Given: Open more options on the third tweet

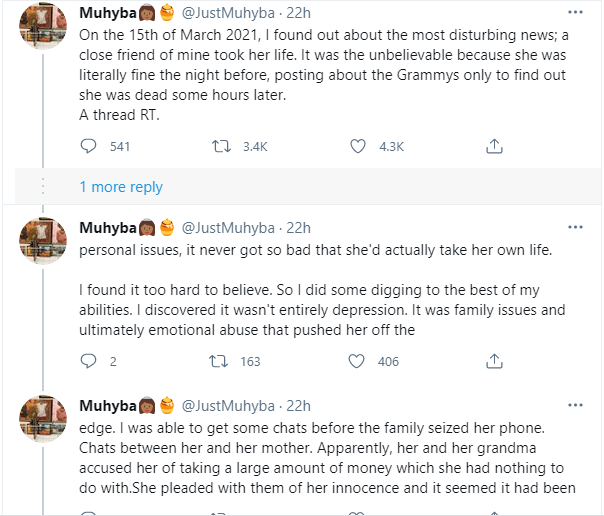Looking at the screenshot, I should point(575,407).
